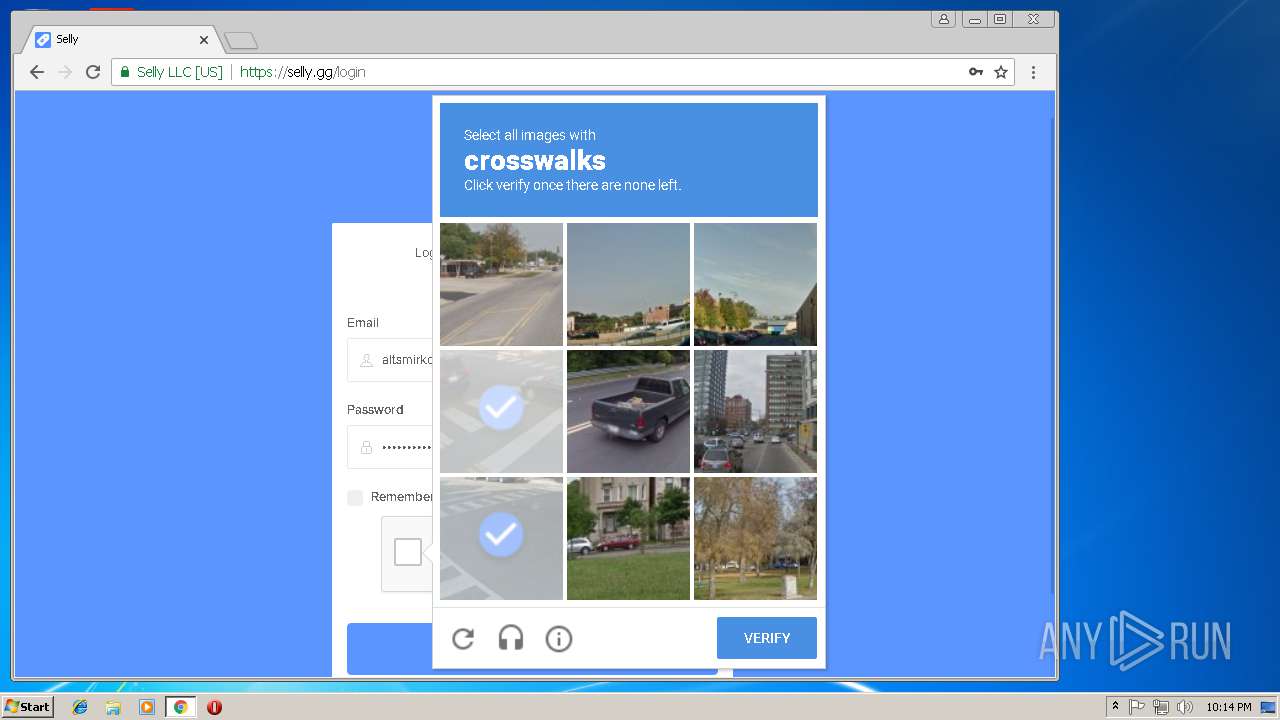Deselect the checked middle-left crosswalk tile

click(x=501, y=411)
